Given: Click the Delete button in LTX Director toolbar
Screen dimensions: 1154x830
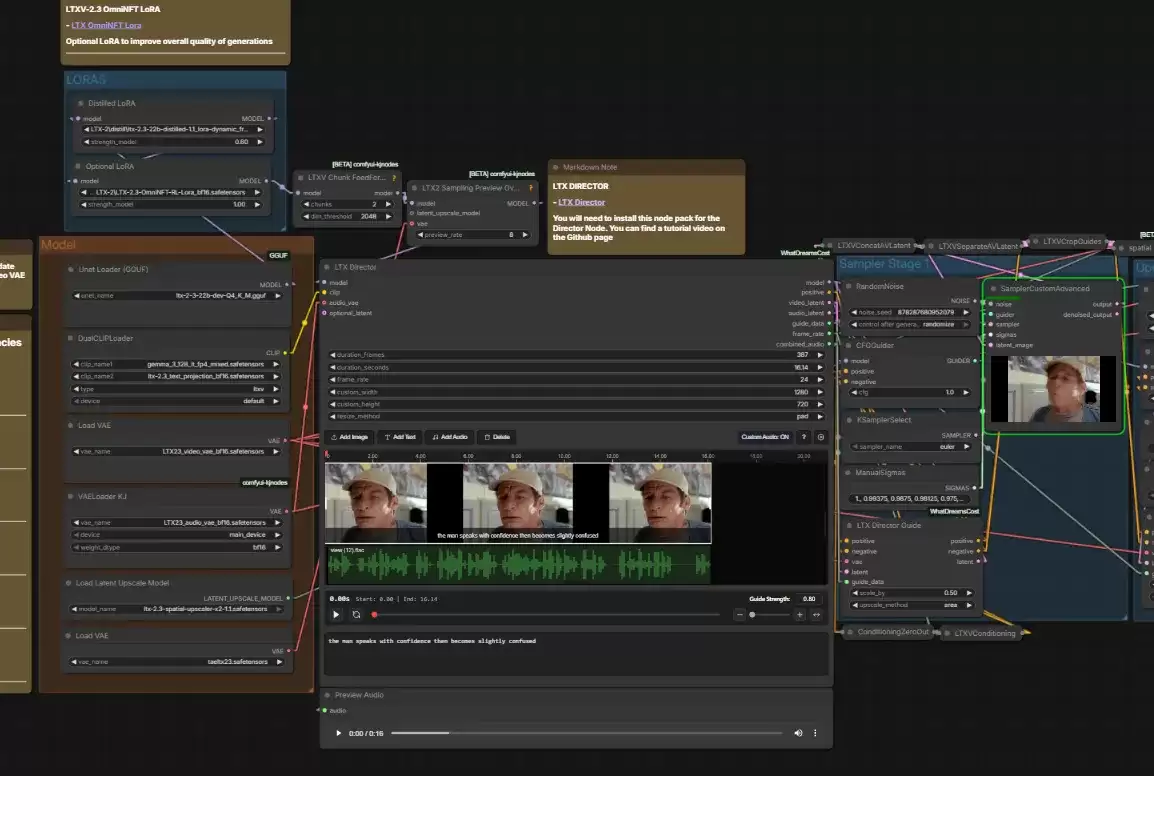Looking at the screenshot, I should (497, 437).
